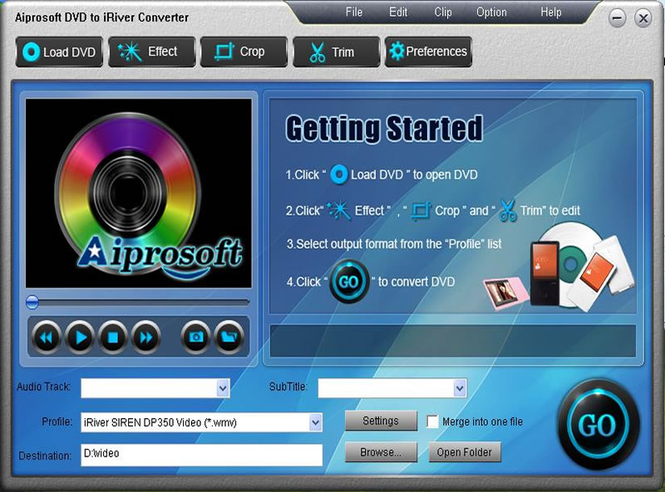Open the Profile format dropdown
Screen dimensions: 665x492
[x=315, y=422]
